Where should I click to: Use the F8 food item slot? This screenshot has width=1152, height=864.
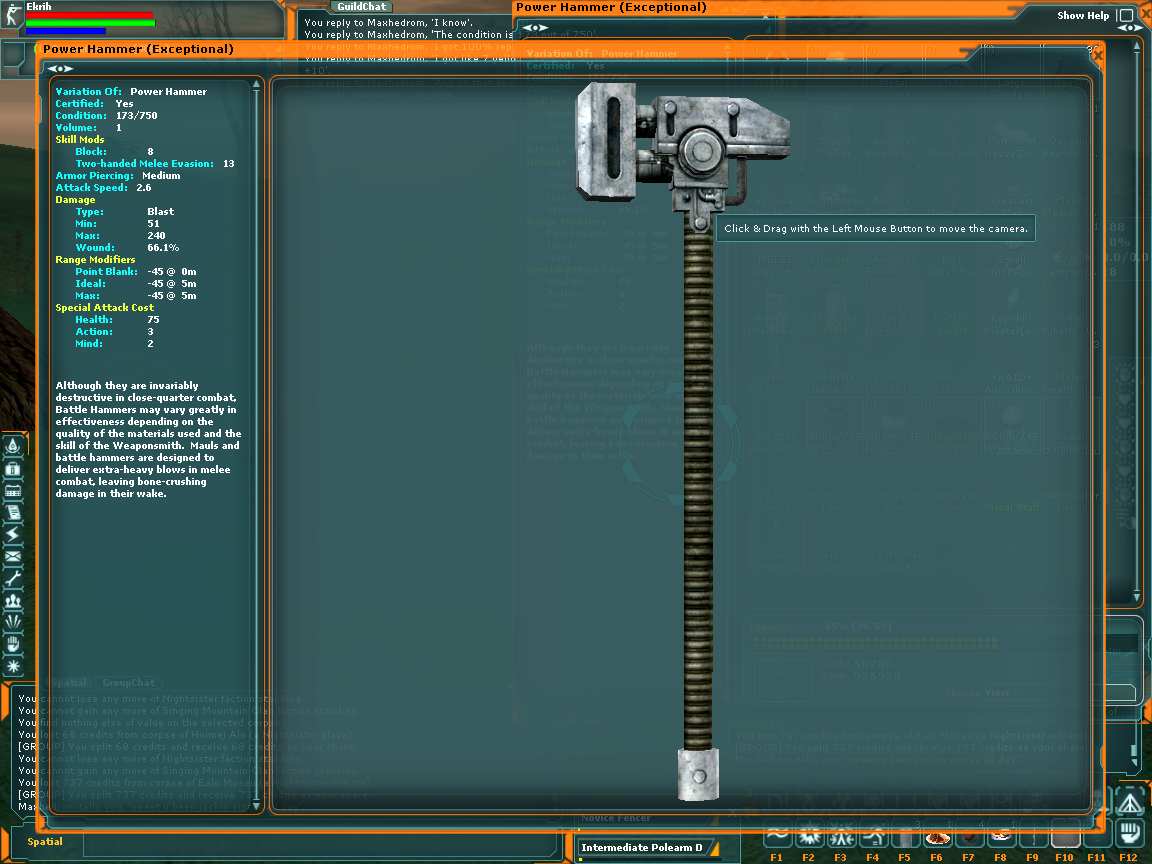click(1001, 837)
